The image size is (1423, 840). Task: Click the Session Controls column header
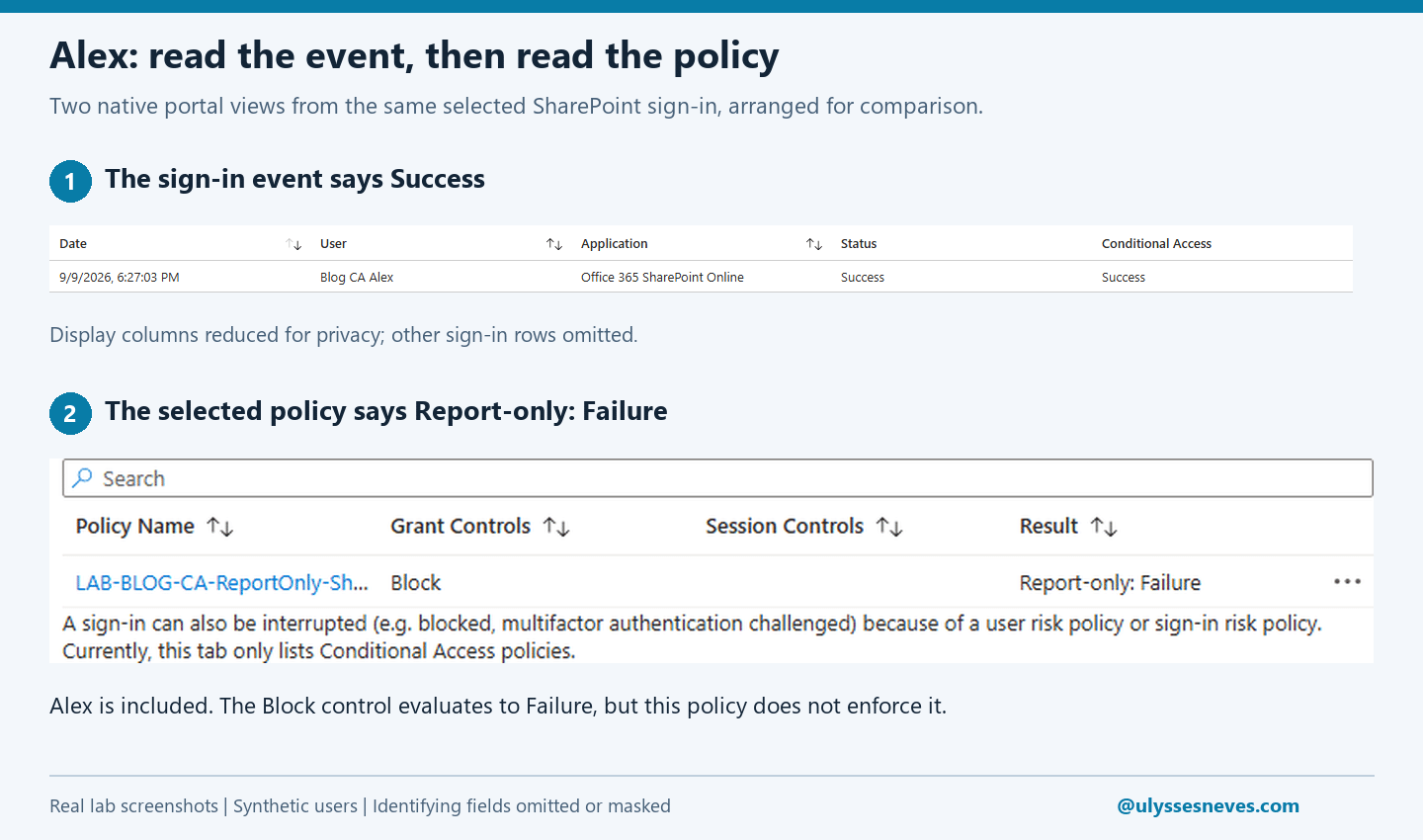tap(785, 527)
